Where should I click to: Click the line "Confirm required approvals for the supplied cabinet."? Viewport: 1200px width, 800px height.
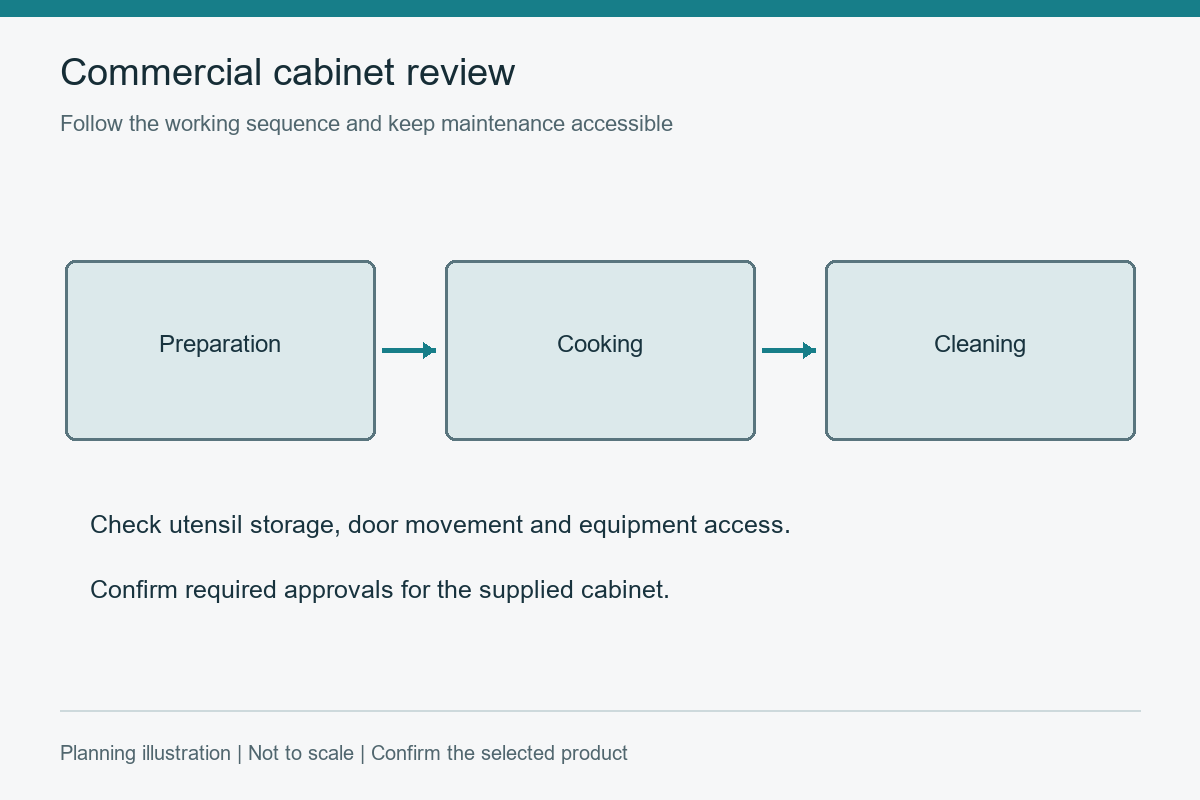380,590
